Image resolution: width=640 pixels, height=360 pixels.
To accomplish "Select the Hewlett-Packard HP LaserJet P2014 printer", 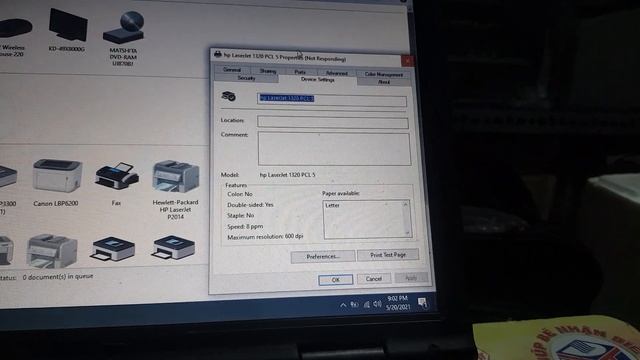I will click(x=176, y=177).
